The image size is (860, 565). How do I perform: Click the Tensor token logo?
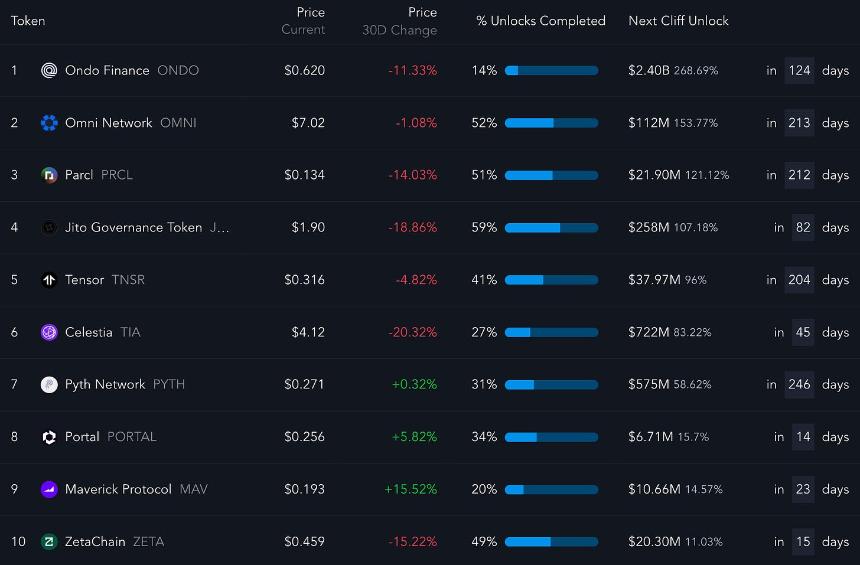49,280
